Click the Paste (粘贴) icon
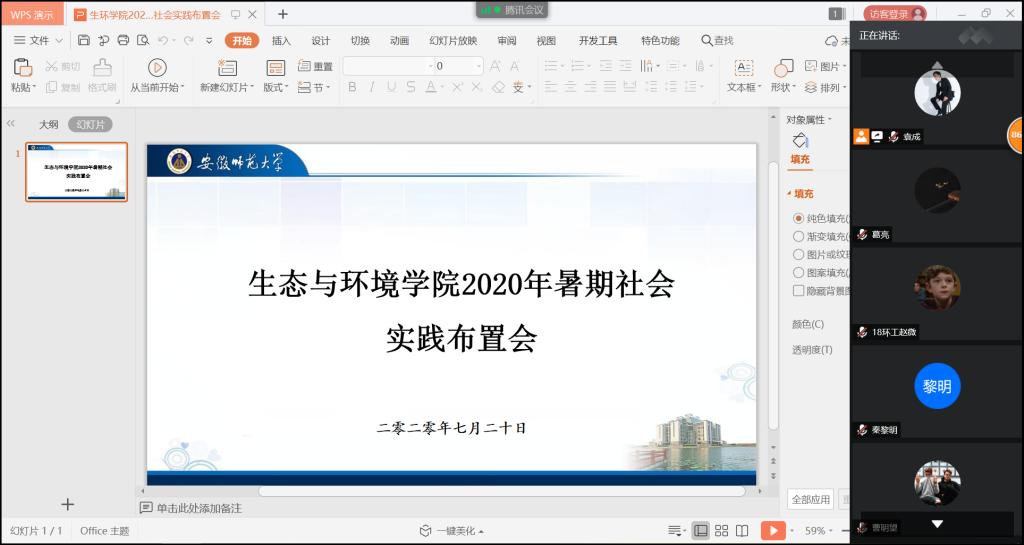 [x=22, y=67]
